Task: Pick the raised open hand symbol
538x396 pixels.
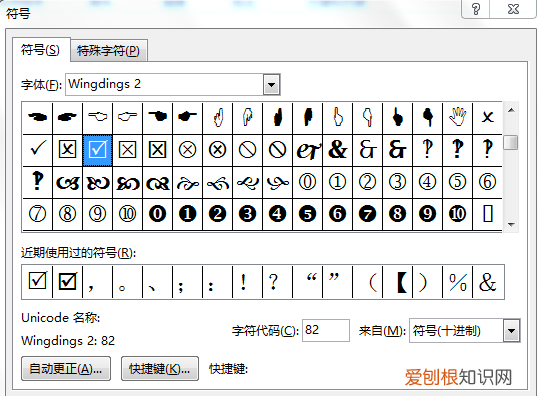Action: [x=457, y=117]
